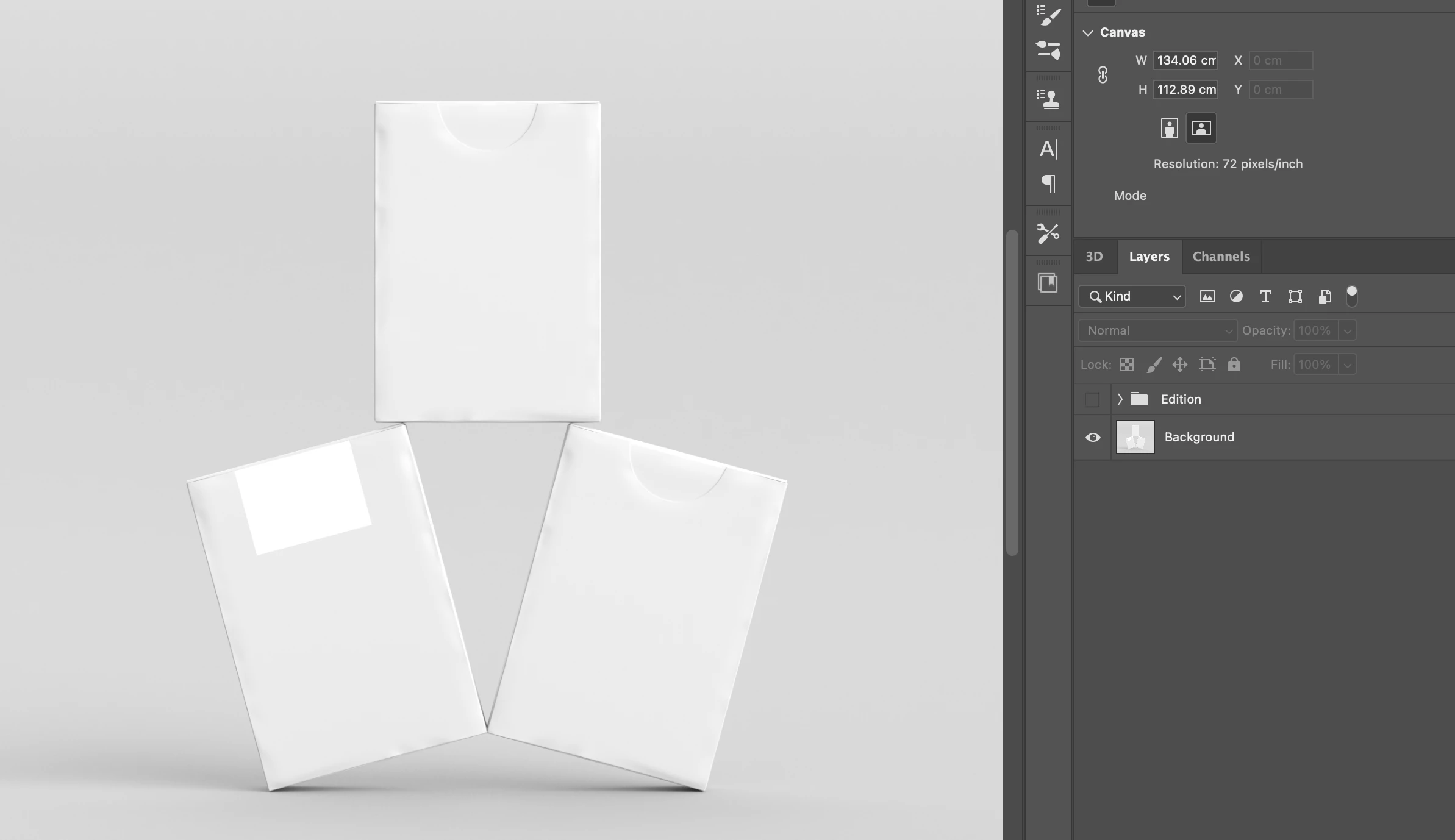1455x840 pixels.
Task: Click the type layer filter icon
Action: 1265,297
